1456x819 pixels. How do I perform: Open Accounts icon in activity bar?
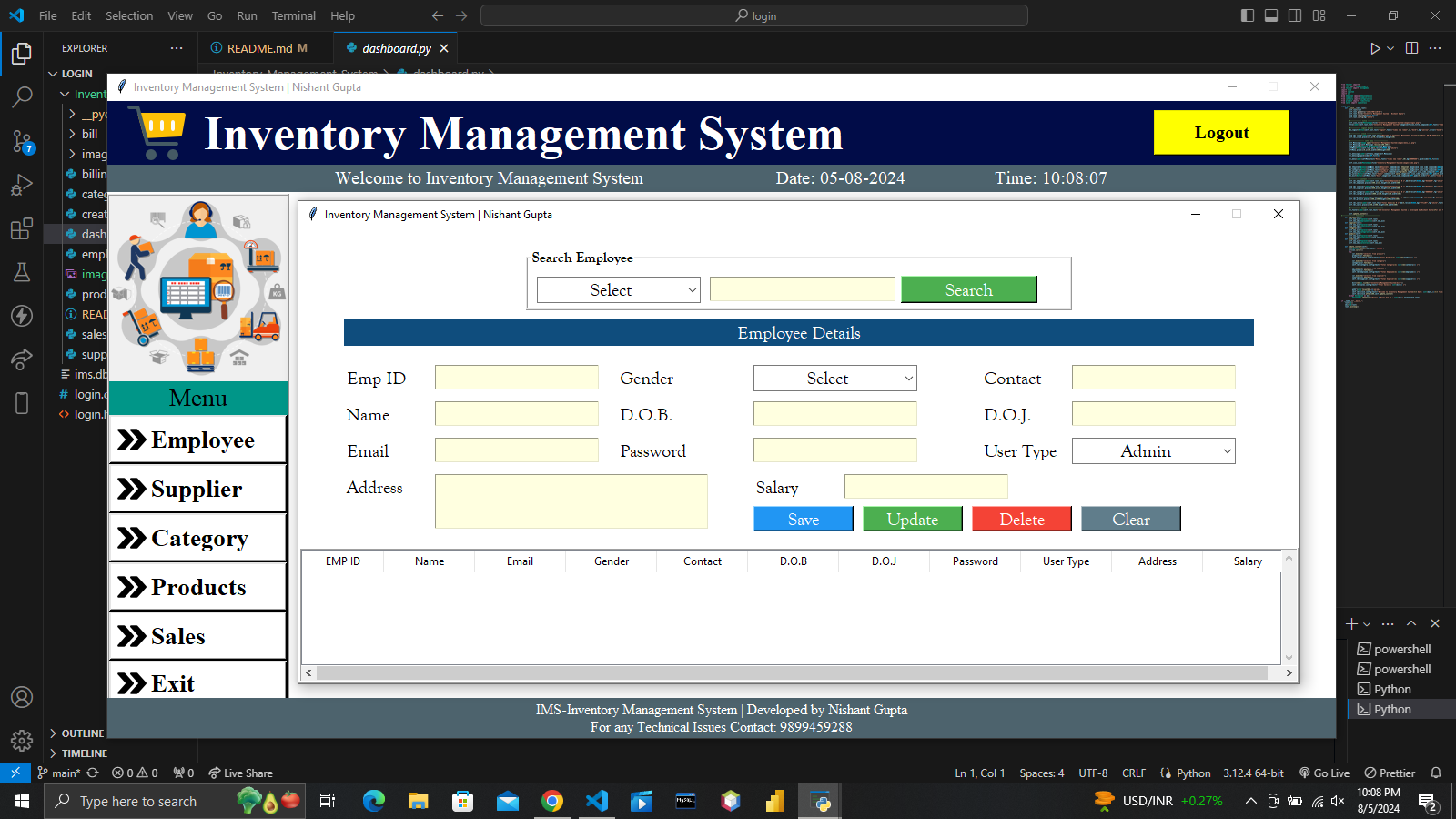pyautogui.click(x=22, y=697)
